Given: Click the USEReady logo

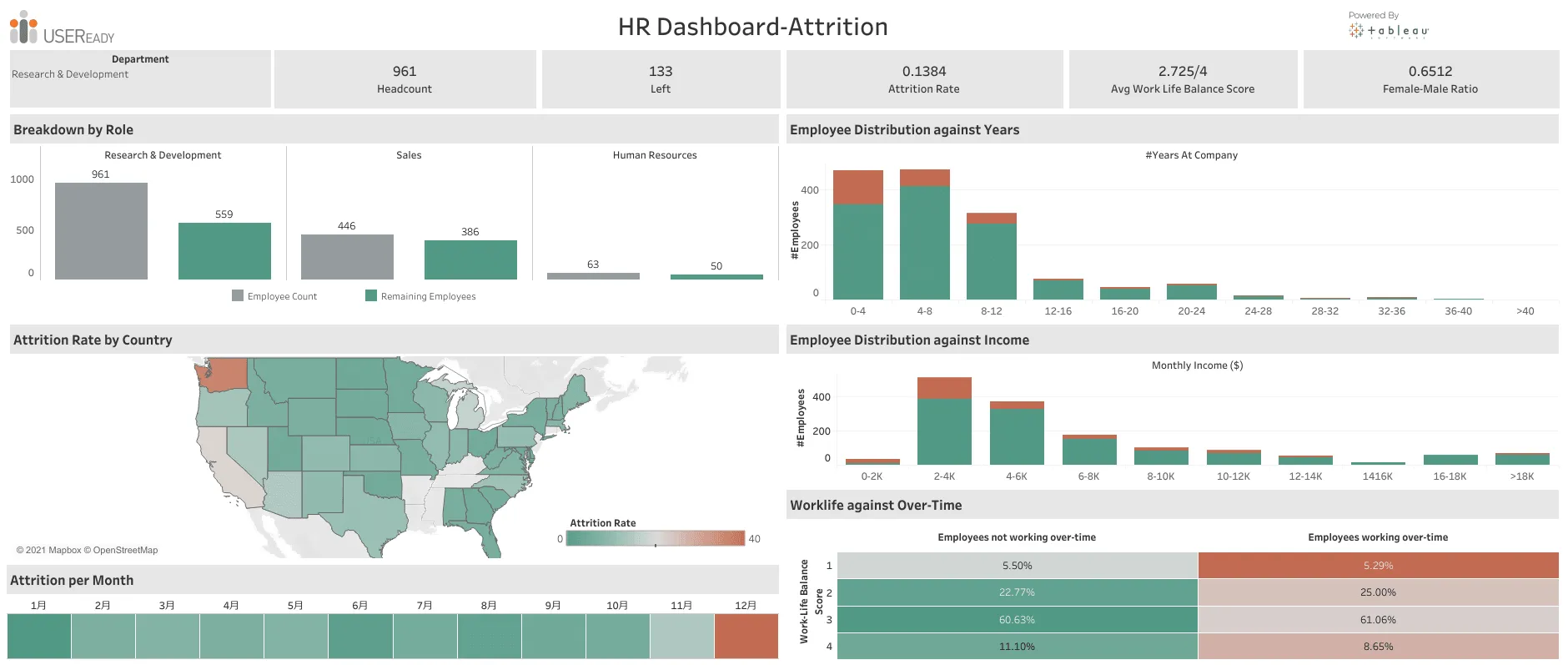Looking at the screenshot, I should click(62, 28).
